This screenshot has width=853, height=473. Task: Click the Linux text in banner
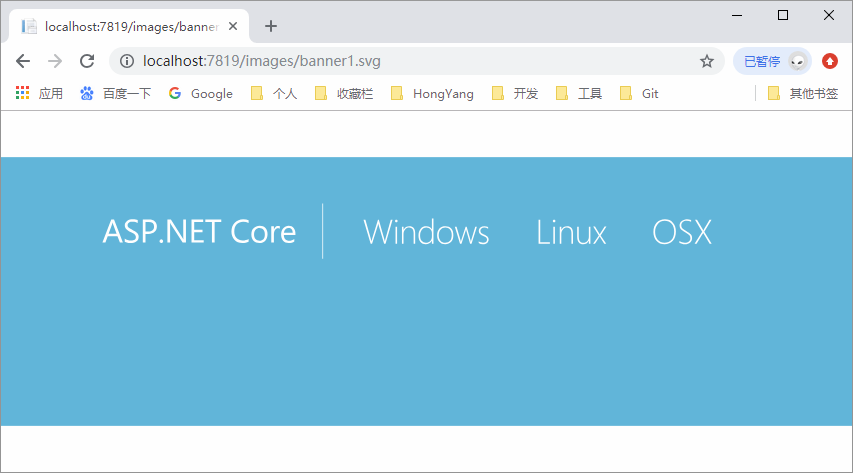tap(571, 232)
